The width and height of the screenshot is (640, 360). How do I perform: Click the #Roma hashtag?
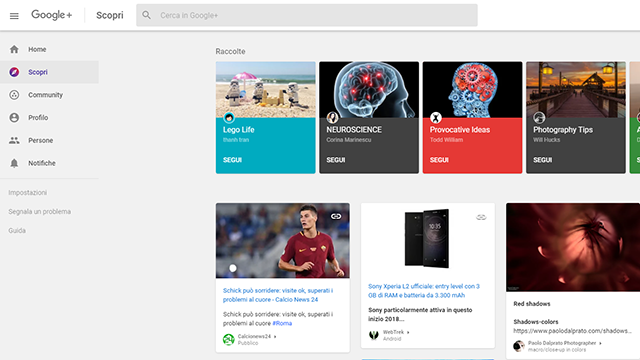pyautogui.click(x=282, y=323)
